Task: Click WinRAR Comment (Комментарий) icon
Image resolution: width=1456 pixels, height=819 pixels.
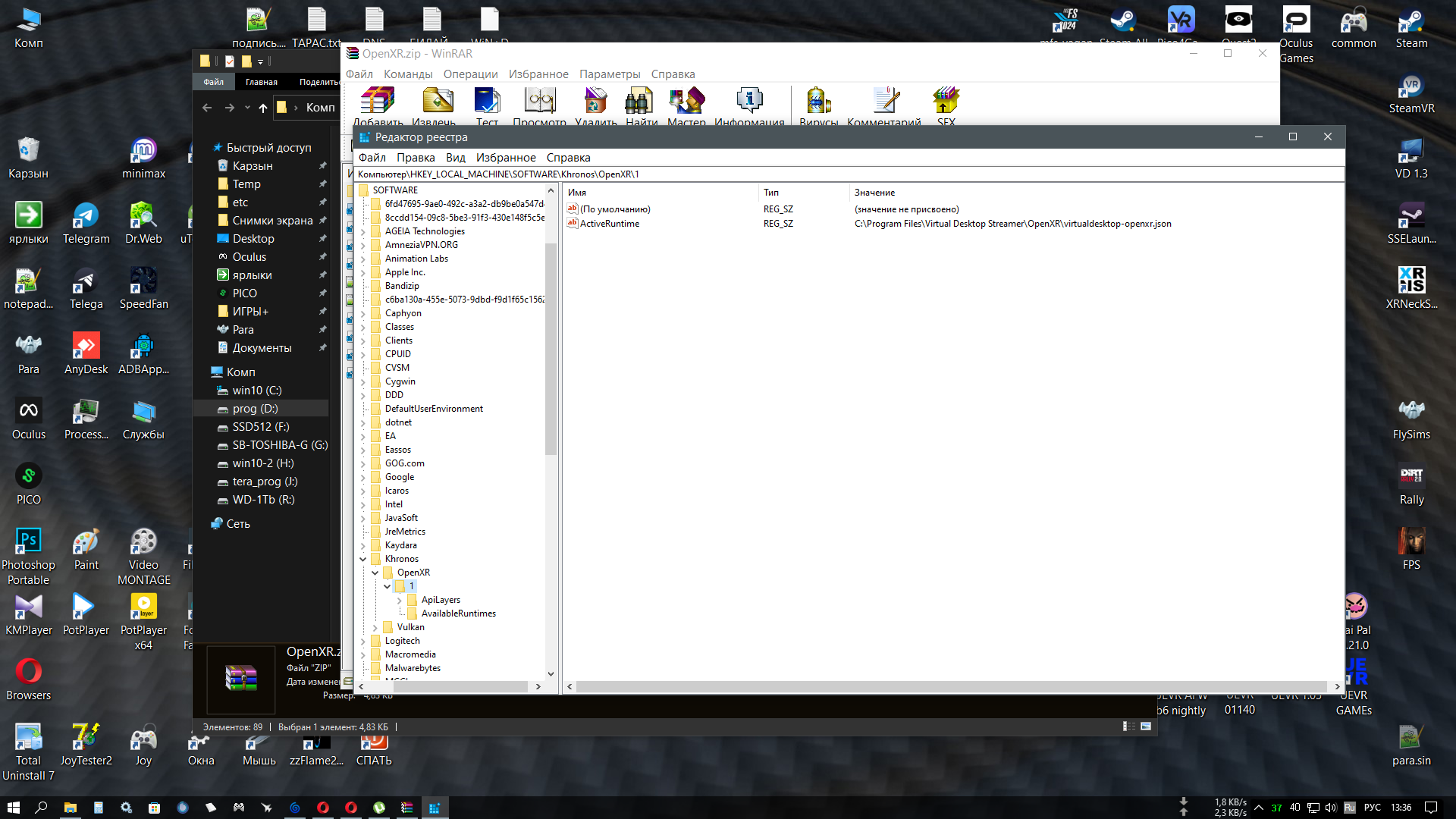Action: [x=884, y=100]
